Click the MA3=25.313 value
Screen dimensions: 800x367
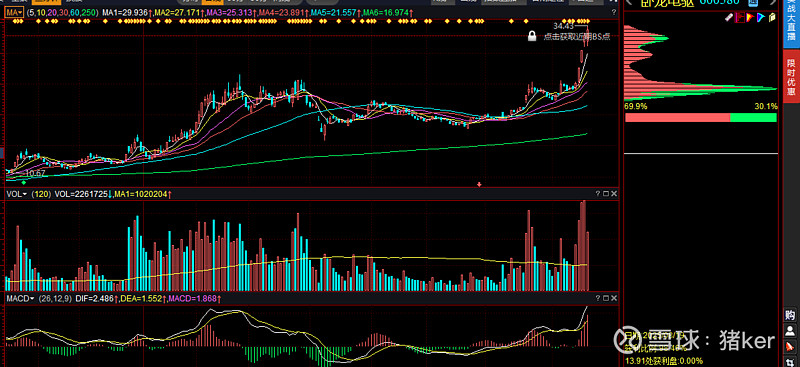(x=230, y=11)
